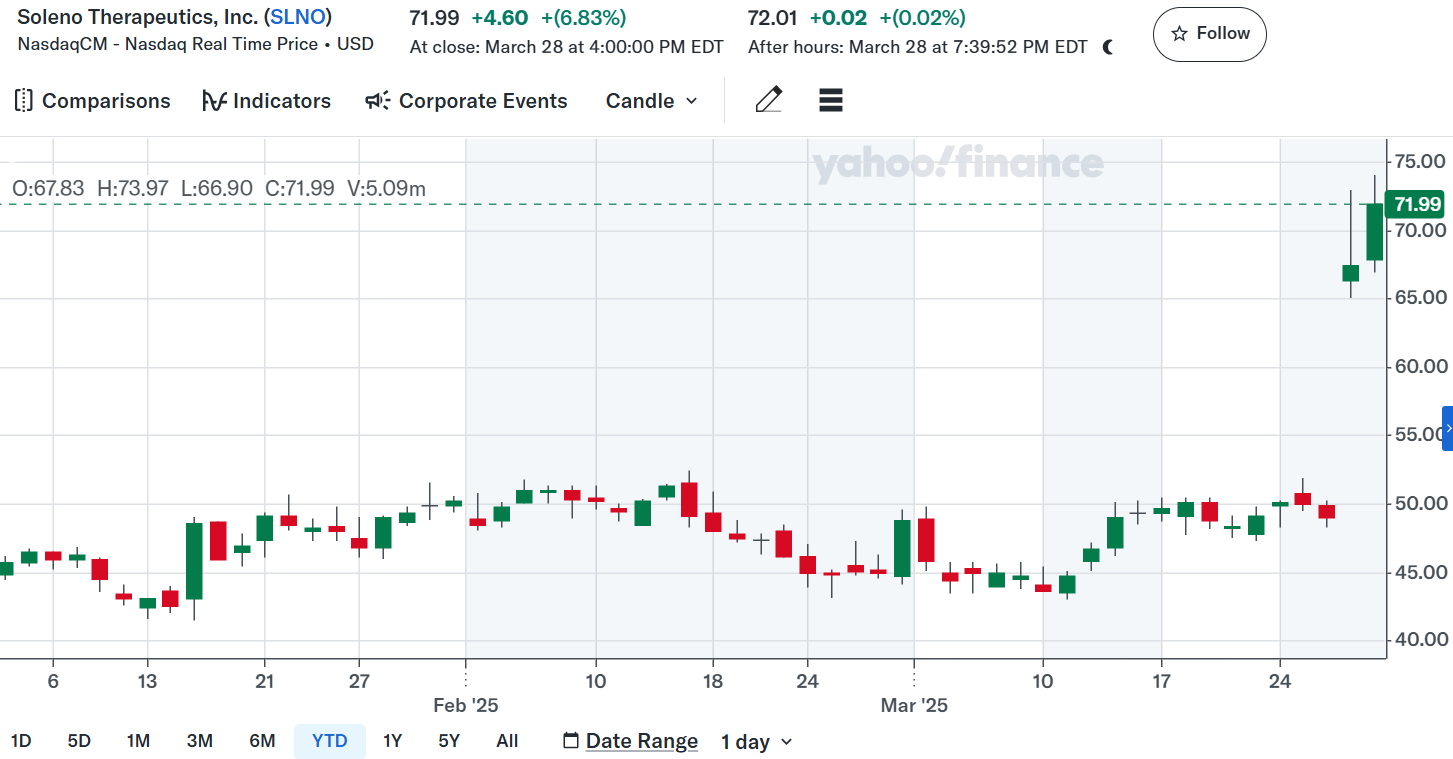Click the 40.00 price axis label
This screenshot has width=1453, height=759.
click(x=1420, y=640)
